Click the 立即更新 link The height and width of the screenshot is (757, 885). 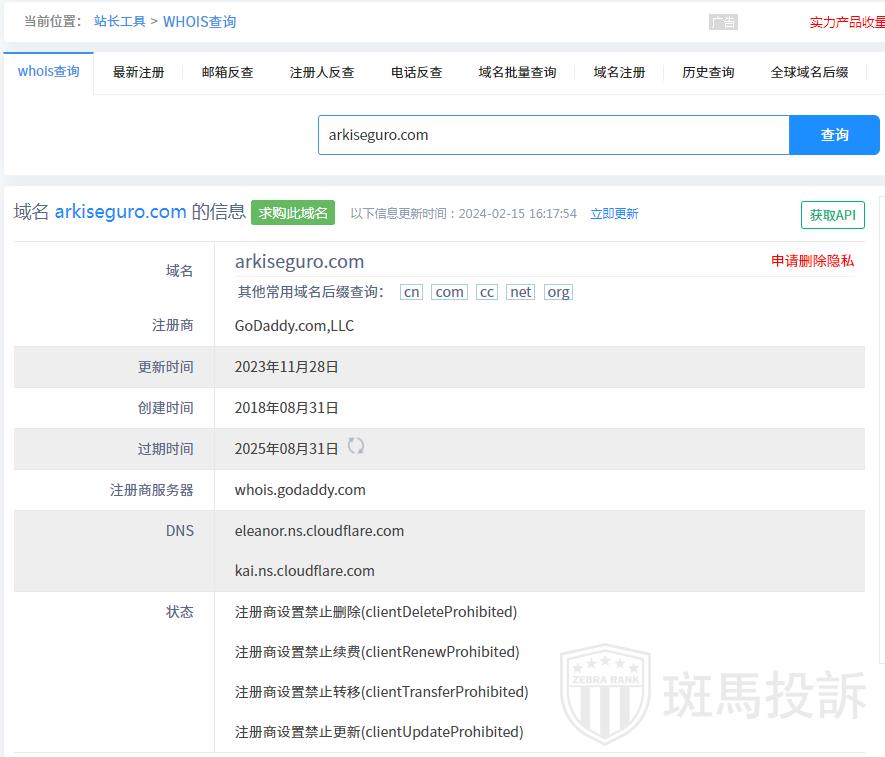click(x=614, y=214)
